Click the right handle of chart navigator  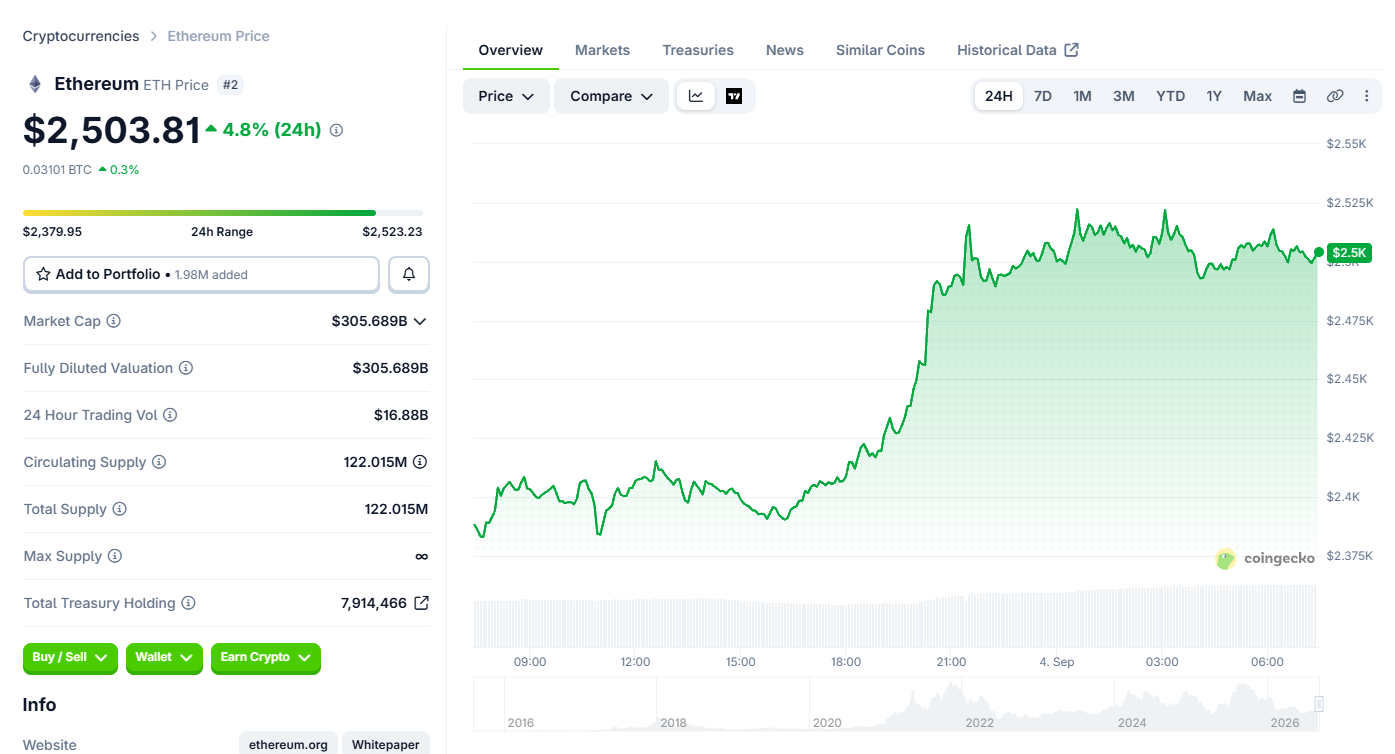(x=1319, y=704)
